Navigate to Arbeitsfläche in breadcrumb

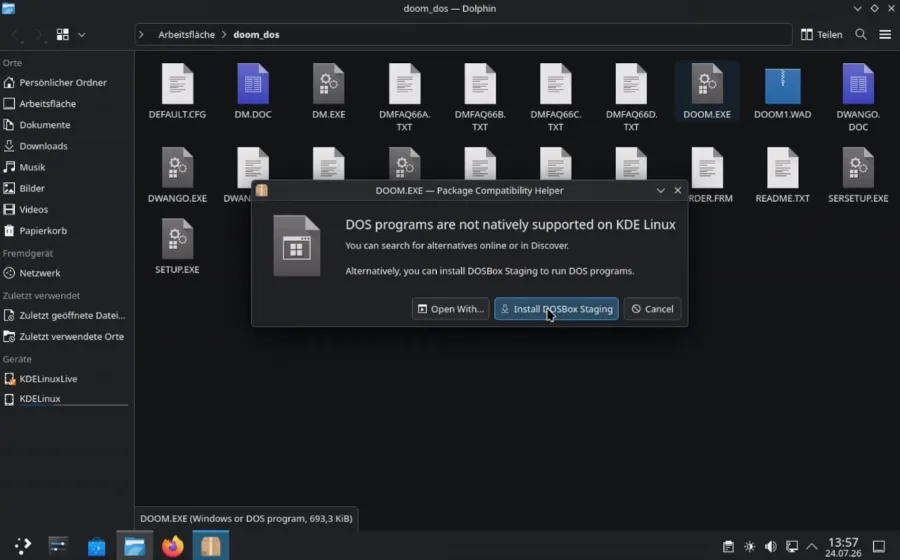point(187,34)
